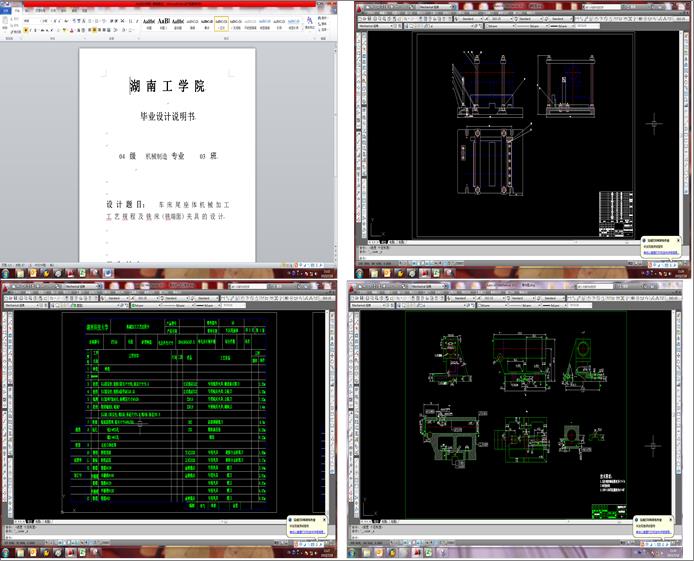Click Start button under bottom-right AutoCAD window
694x561 pixels.
[352, 553]
